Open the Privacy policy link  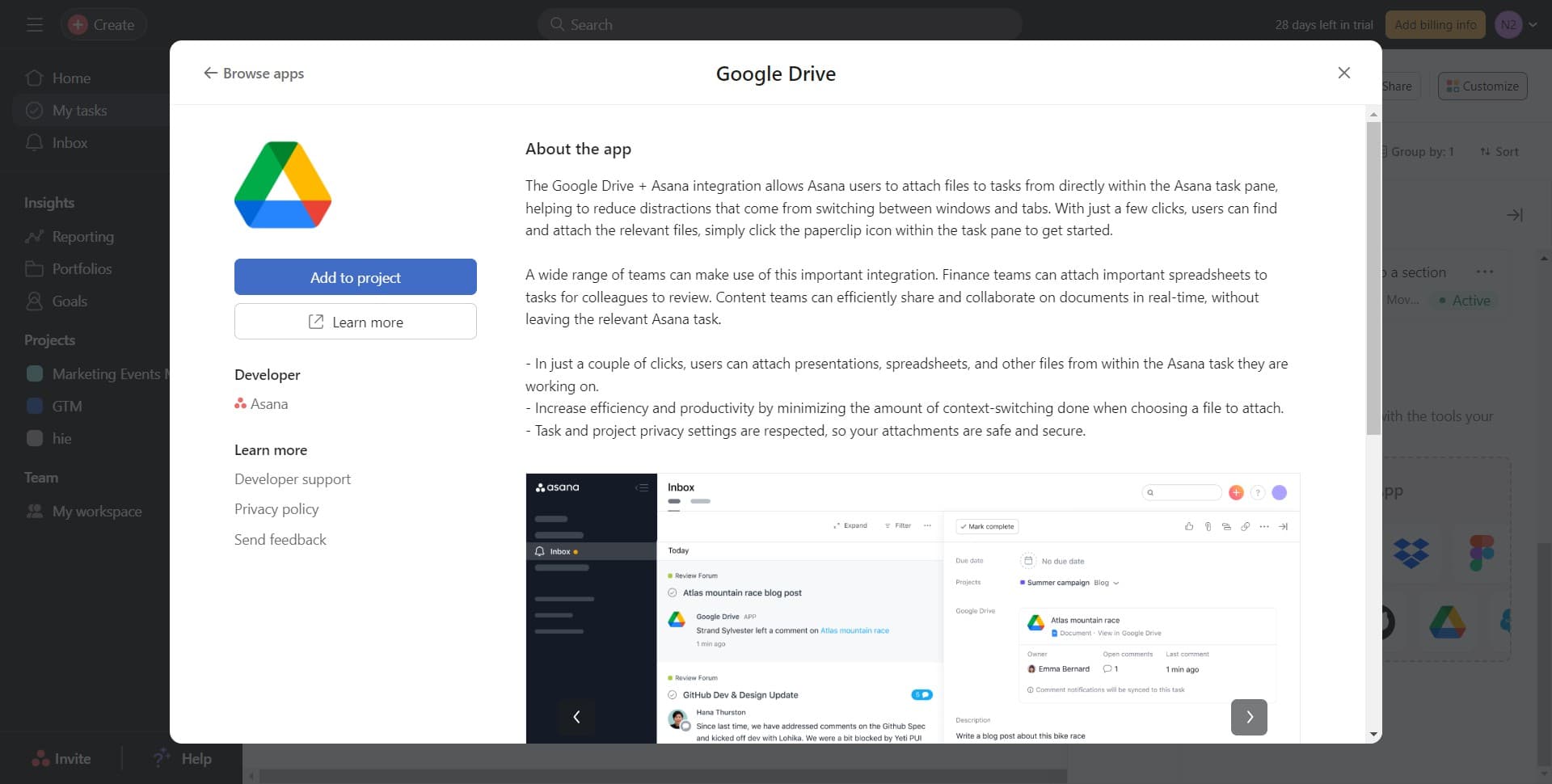coord(276,508)
